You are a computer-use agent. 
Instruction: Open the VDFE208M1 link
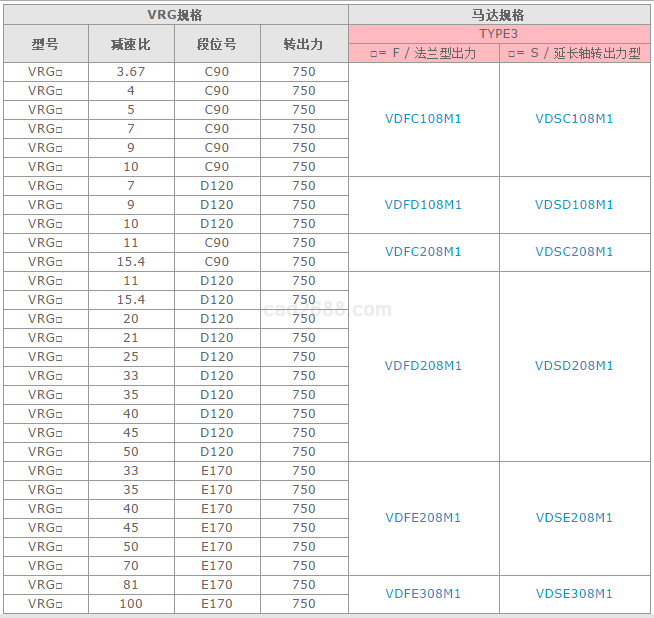(423, 518)
